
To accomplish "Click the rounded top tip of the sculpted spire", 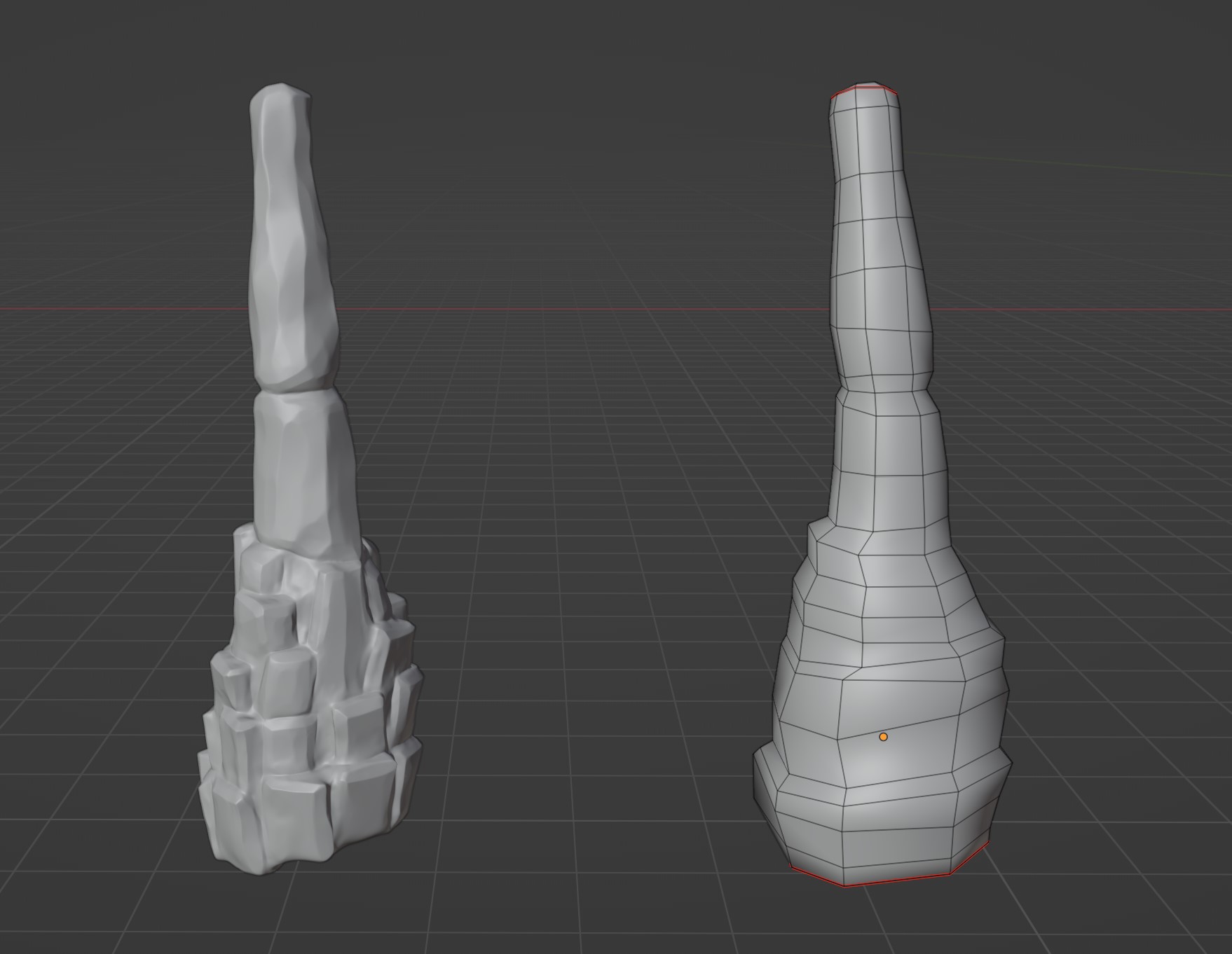I will tap(280, 92).
